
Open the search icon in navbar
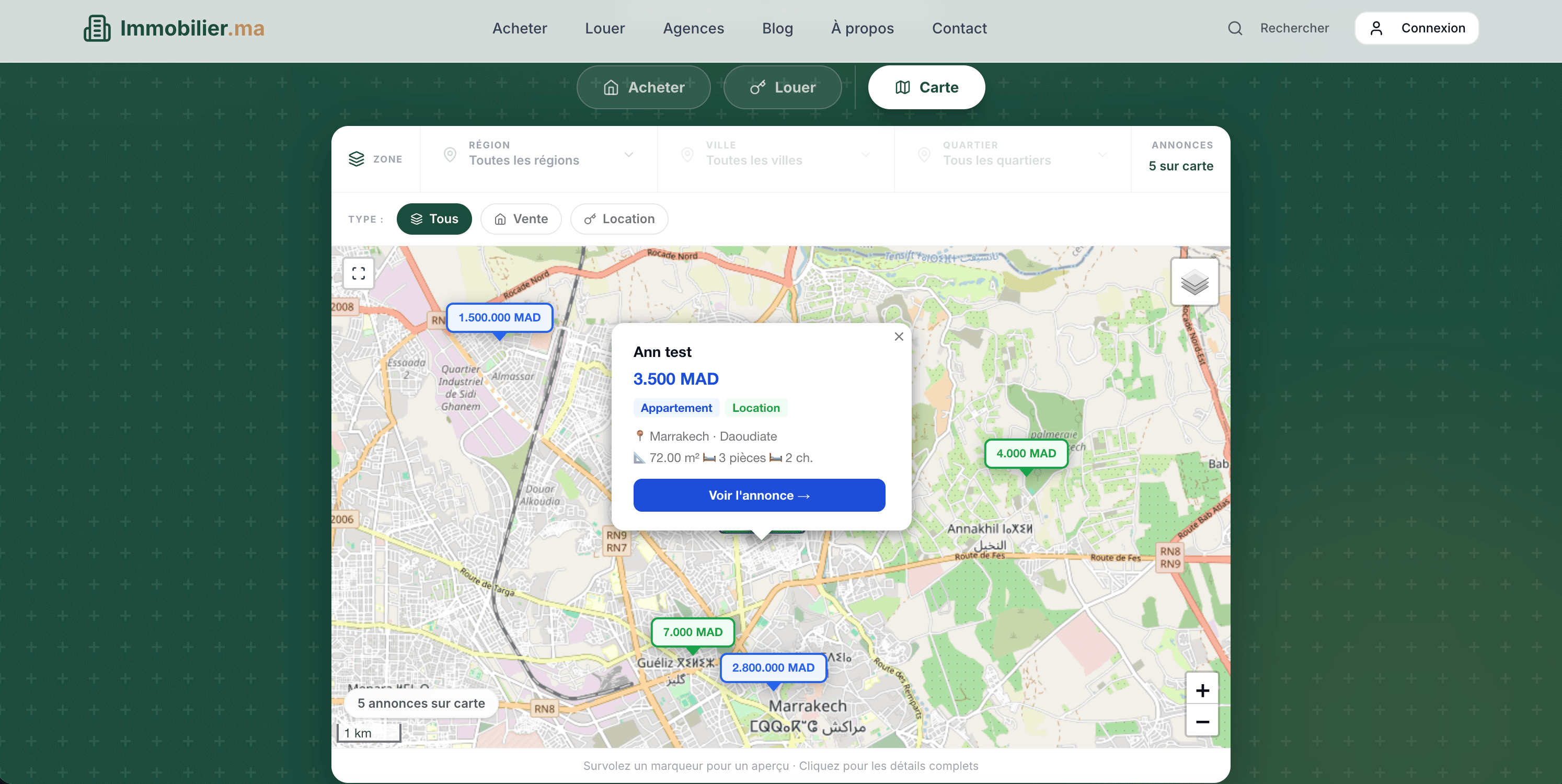coord(1235,28)
